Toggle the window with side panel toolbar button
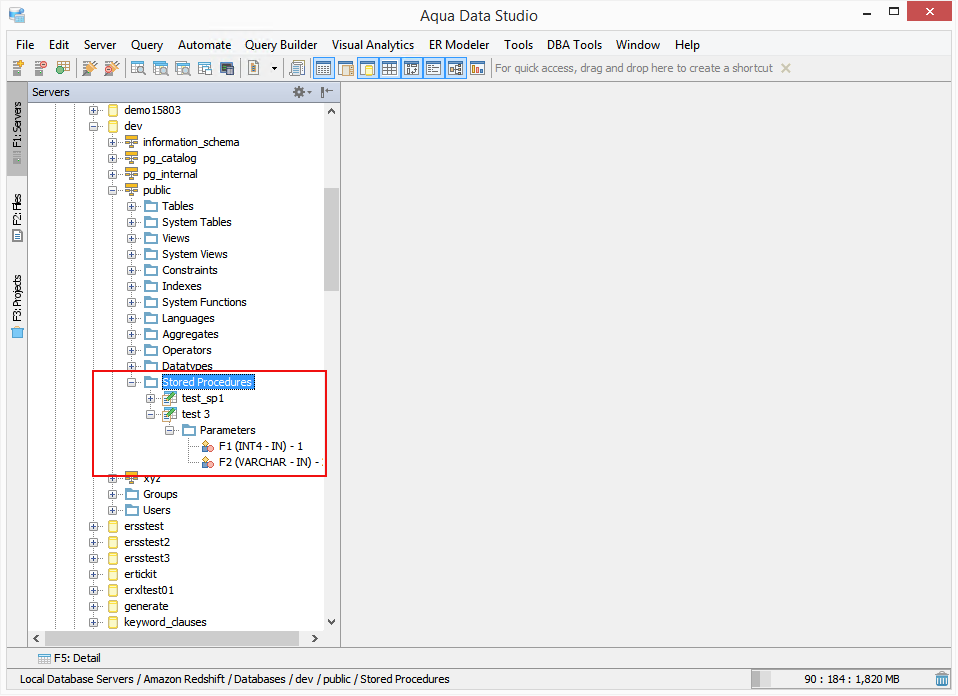This screenshot has width=958, height=696. click(346, 68)
